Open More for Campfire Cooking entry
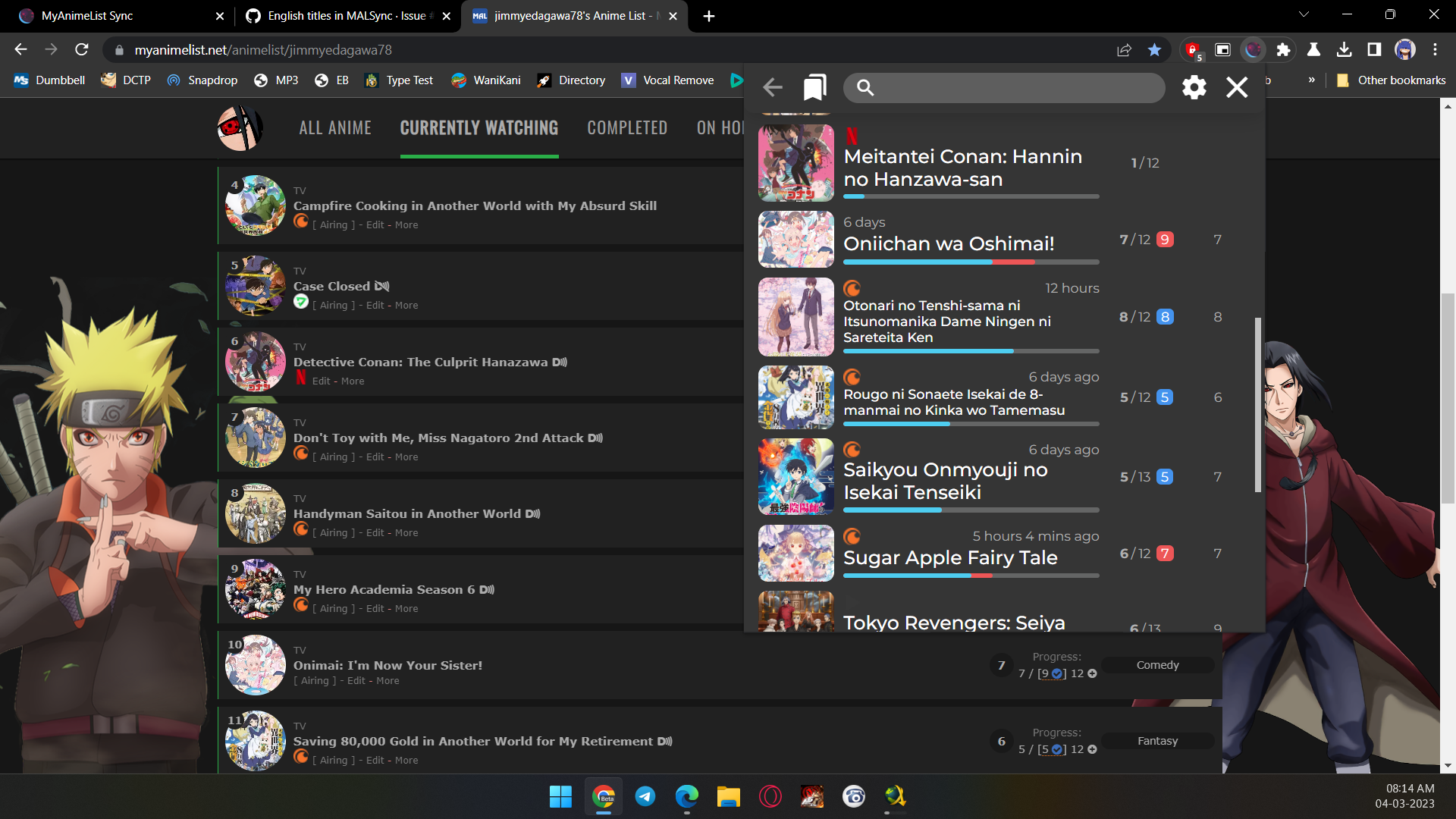This screenshot has width=1456, height=819. point(406,225)
